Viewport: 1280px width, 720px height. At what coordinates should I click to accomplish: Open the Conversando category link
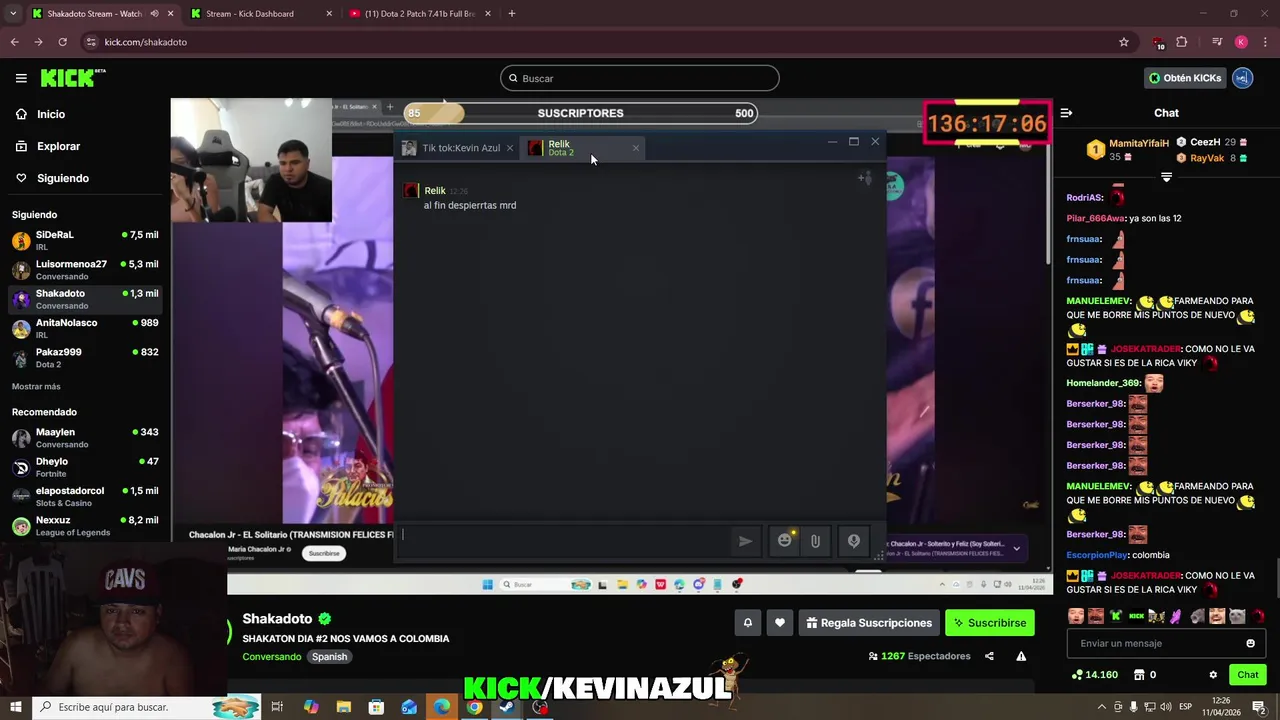[x=272, y=657]
